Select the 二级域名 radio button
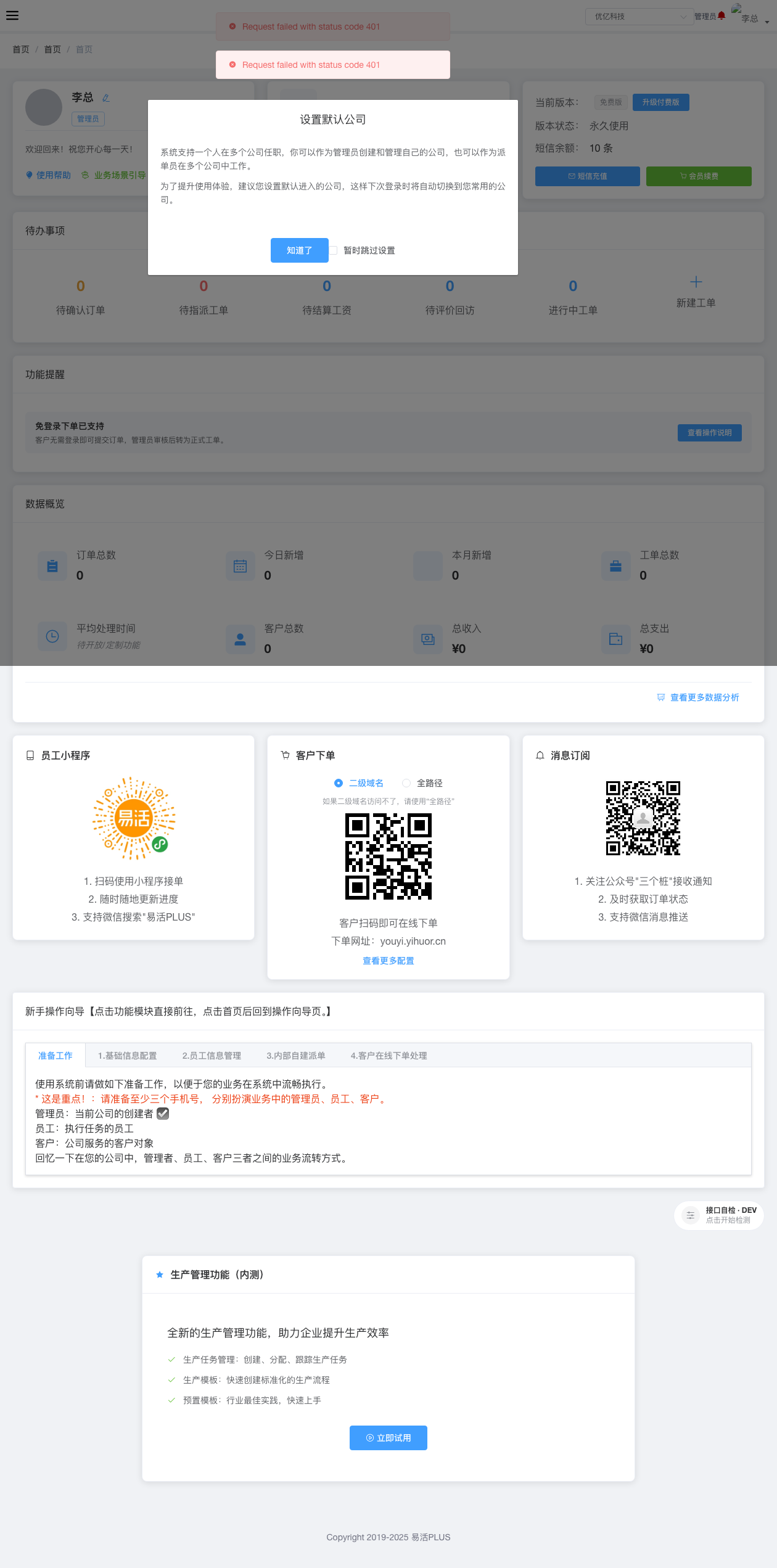 338,783
